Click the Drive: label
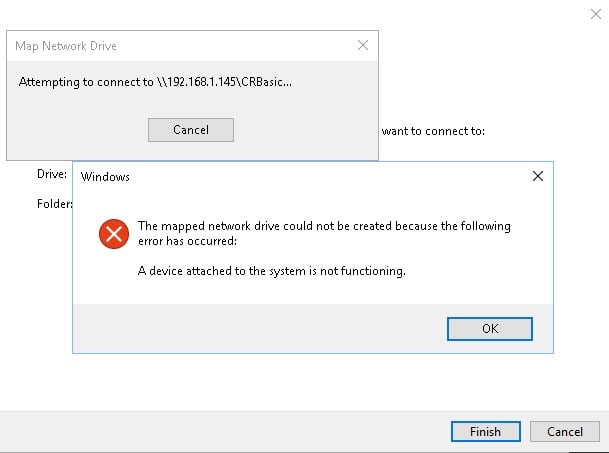This screenshot has width=609, height=453. [x=52, y=174]
